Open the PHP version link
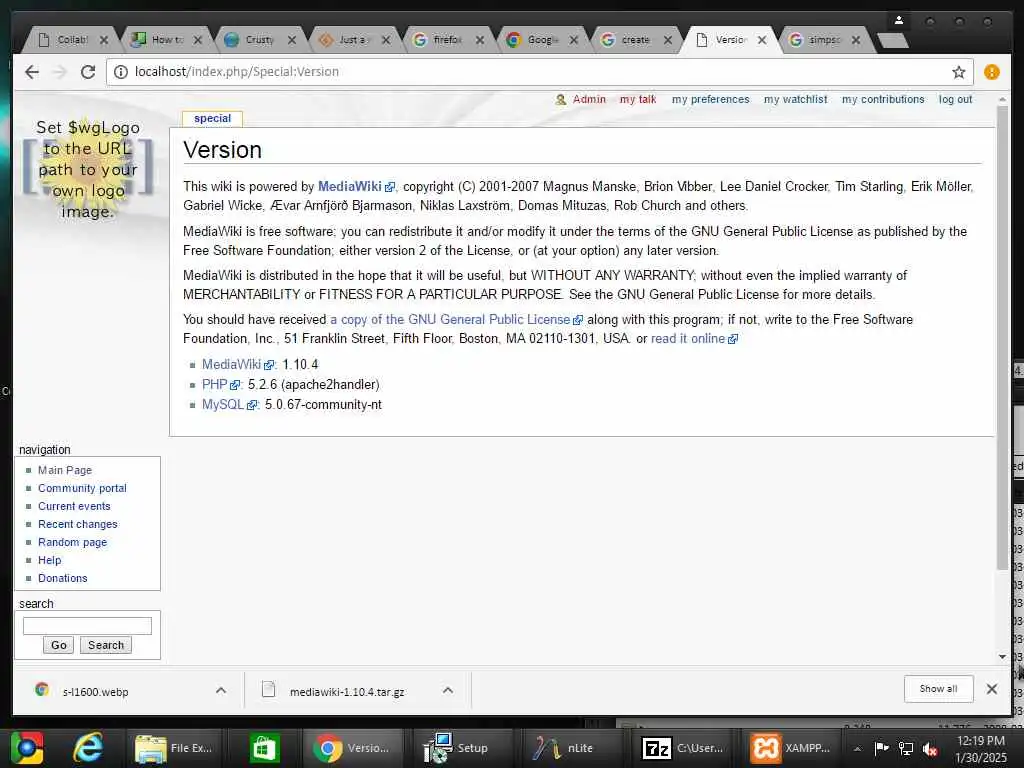 click(221, 385)
